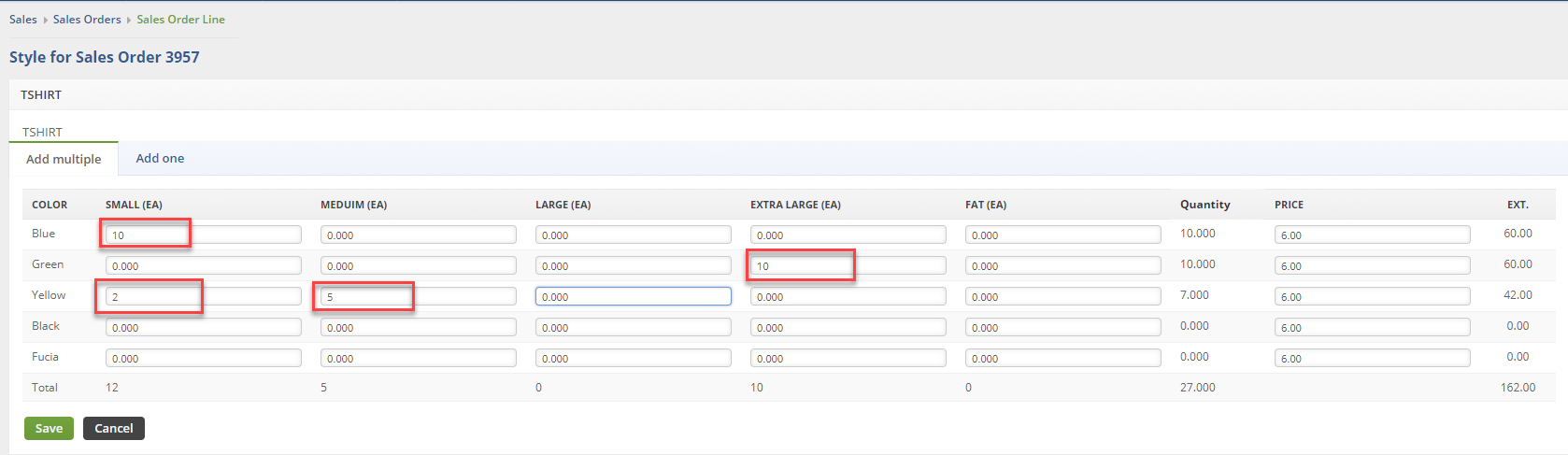Open Sales Order Line breadcrumb
This screenshot has height=455, width=1568.
point(180,20)
